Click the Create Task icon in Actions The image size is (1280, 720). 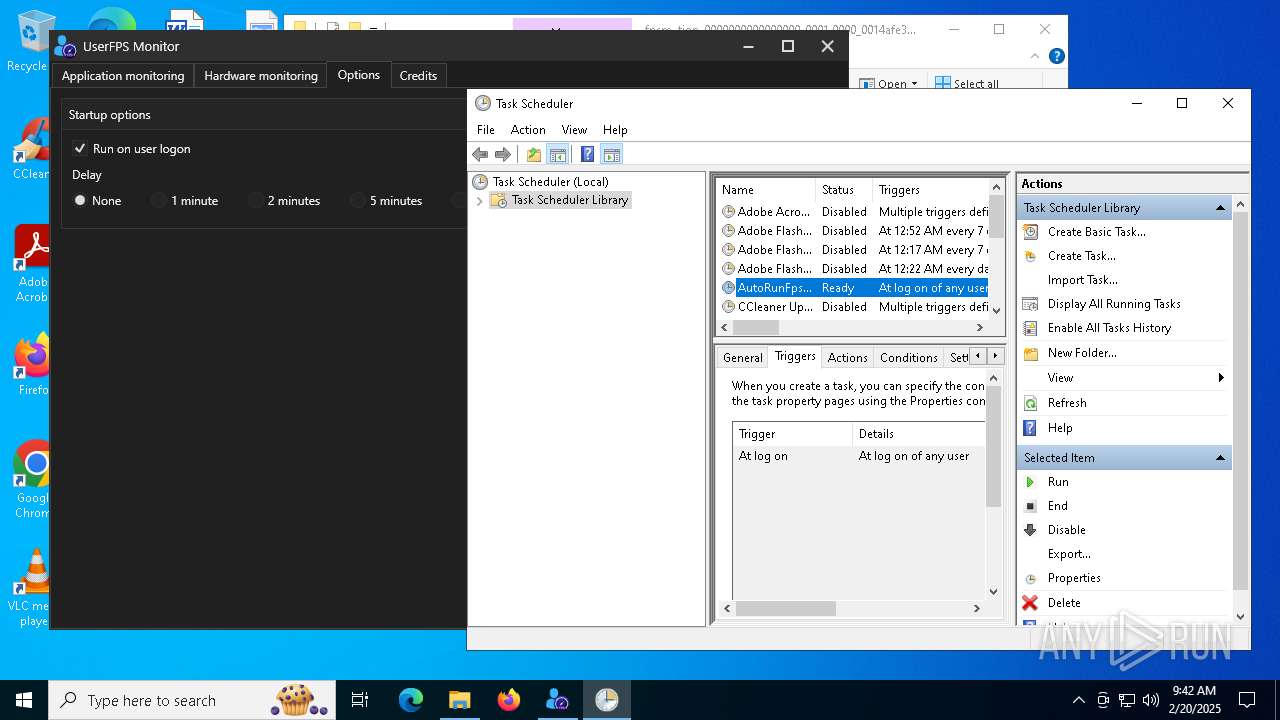click(1031, 256)
